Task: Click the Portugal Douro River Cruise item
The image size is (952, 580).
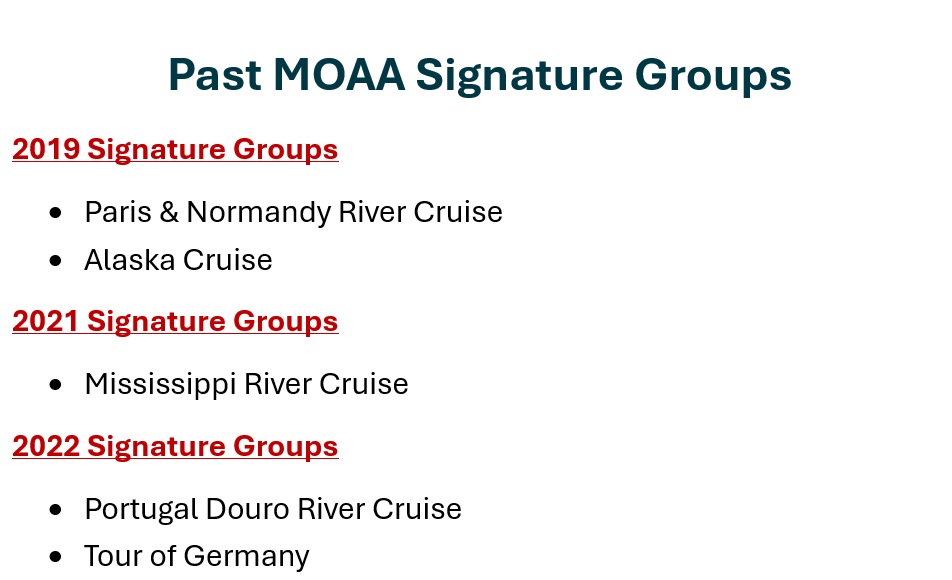Action: pos(273,509)
